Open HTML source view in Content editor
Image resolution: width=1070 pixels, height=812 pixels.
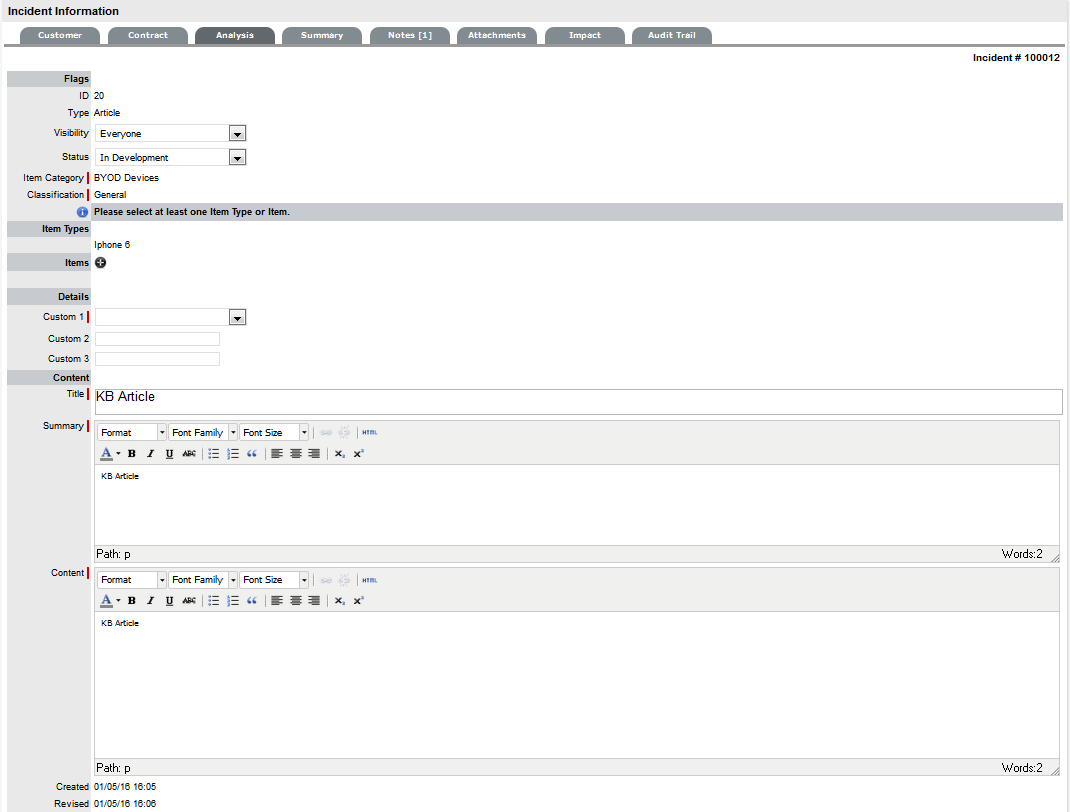coord(369,580)
